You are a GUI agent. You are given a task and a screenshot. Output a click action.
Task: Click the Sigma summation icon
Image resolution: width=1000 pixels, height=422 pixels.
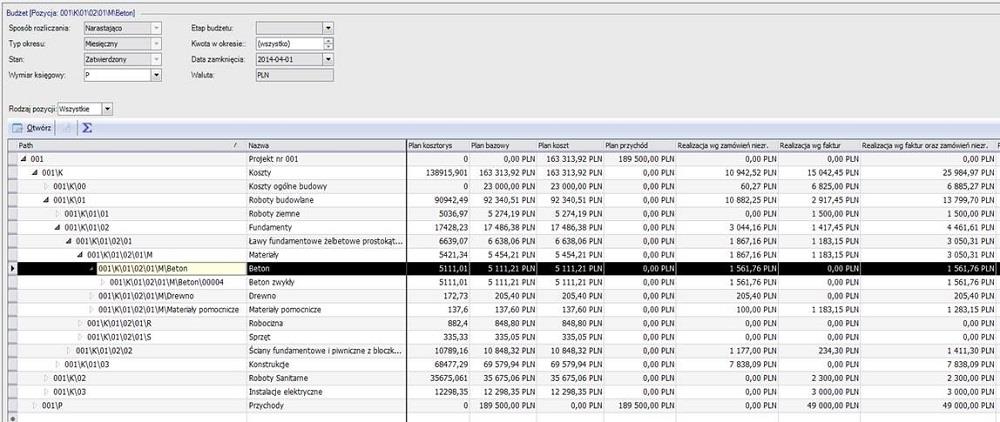coord(87,128)
